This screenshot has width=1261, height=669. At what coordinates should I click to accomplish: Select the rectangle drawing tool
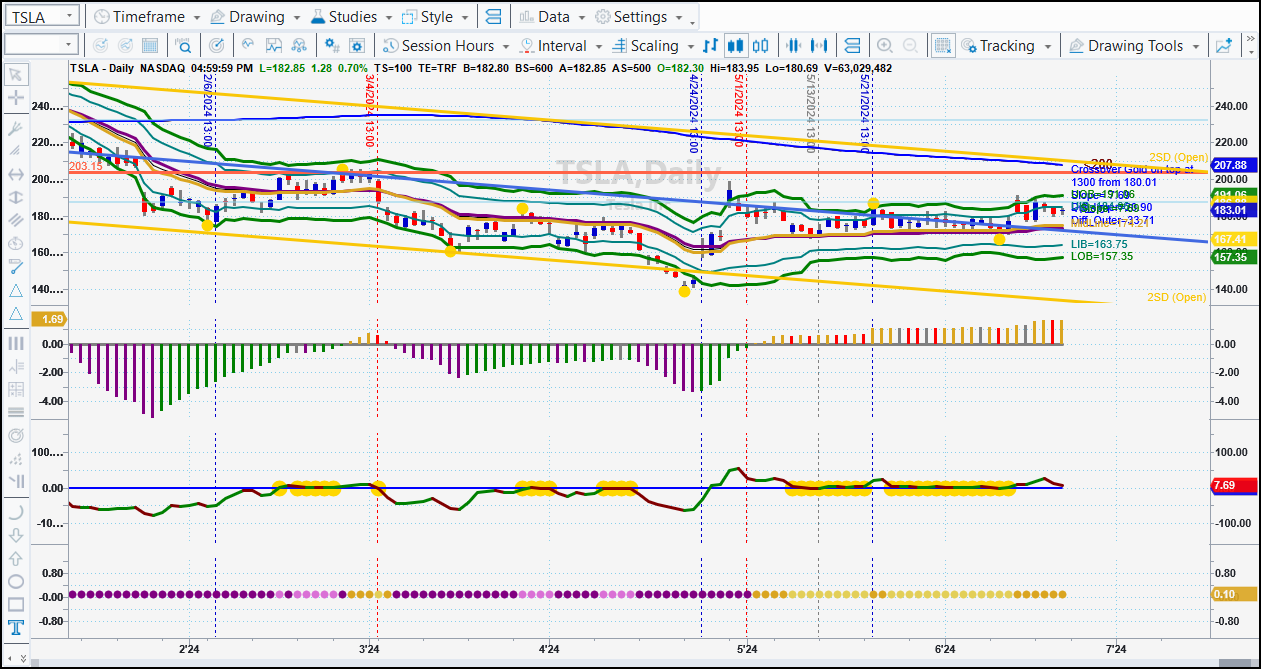coord(16,604)
